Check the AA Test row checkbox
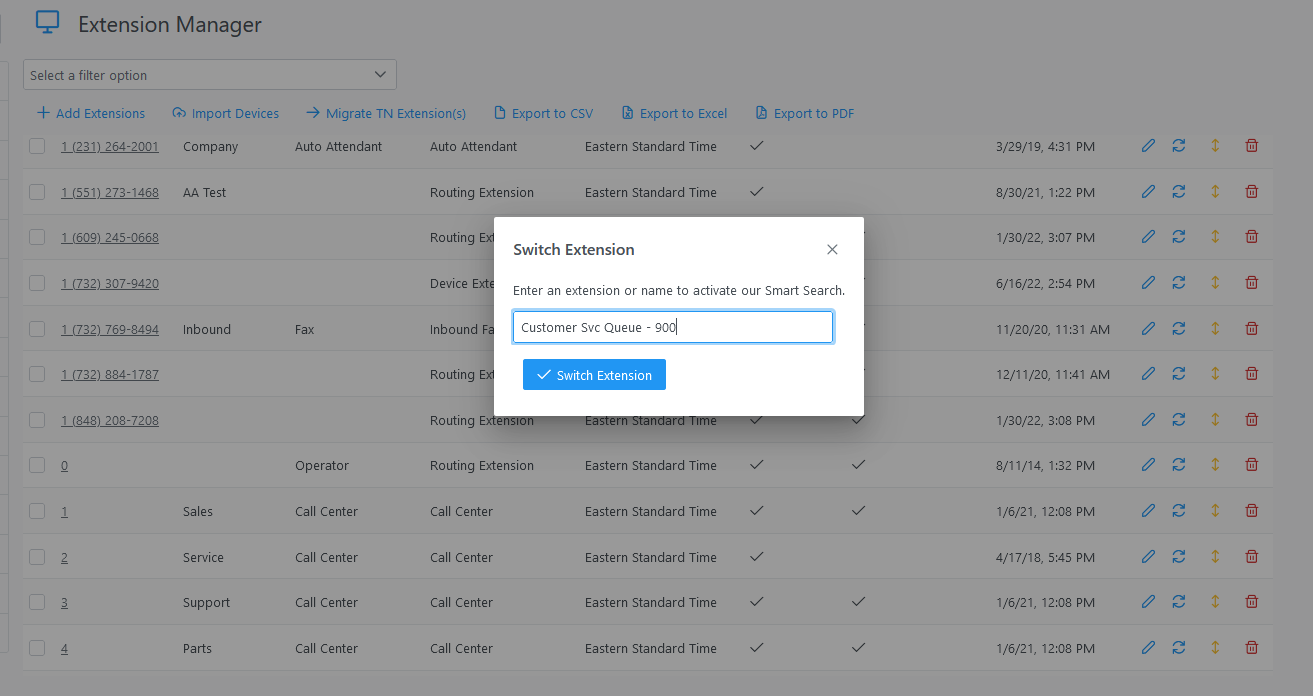Viewport: 1313px width, 696px height. pos(37,192)
